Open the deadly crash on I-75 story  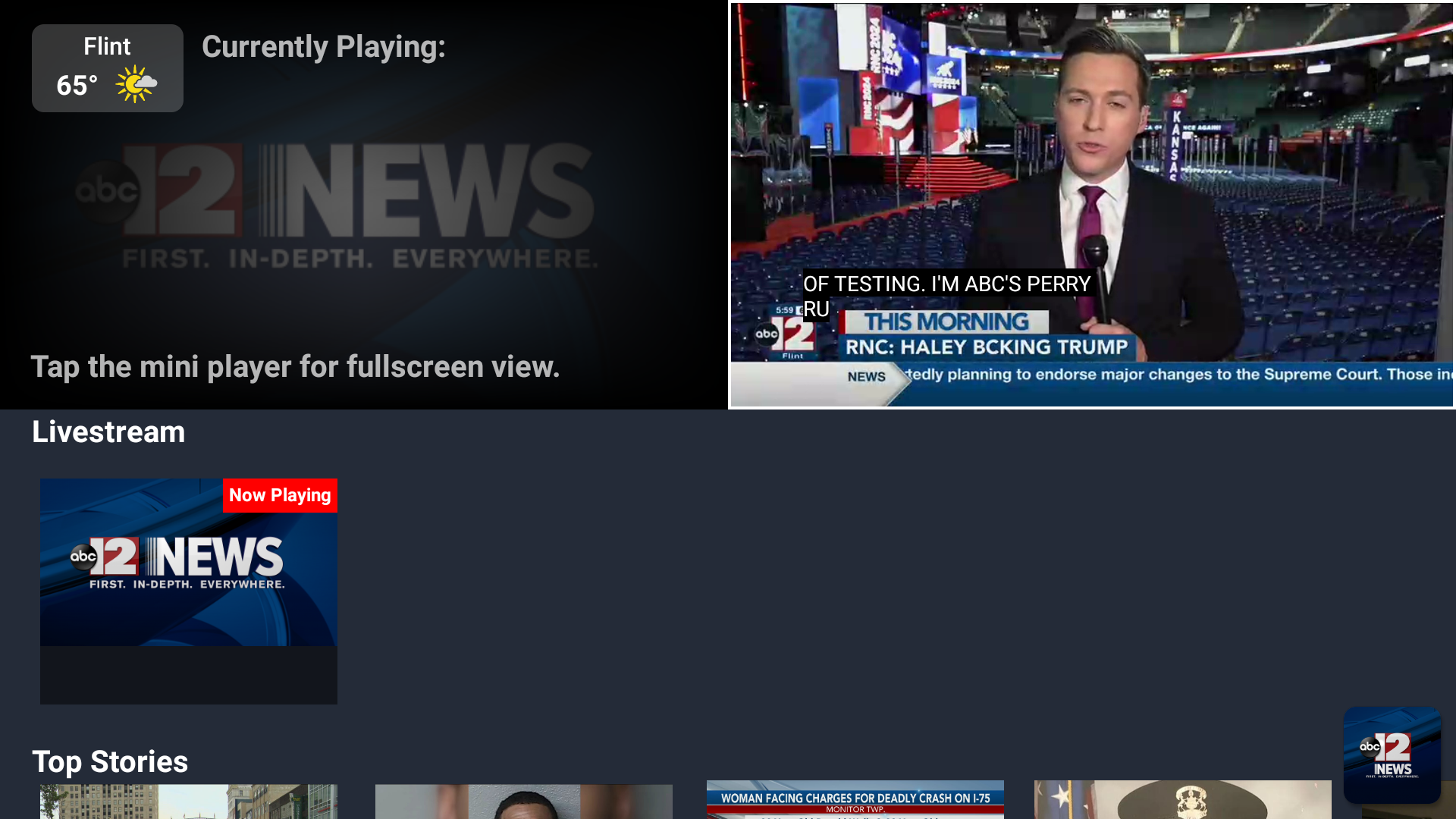point(855,800)
